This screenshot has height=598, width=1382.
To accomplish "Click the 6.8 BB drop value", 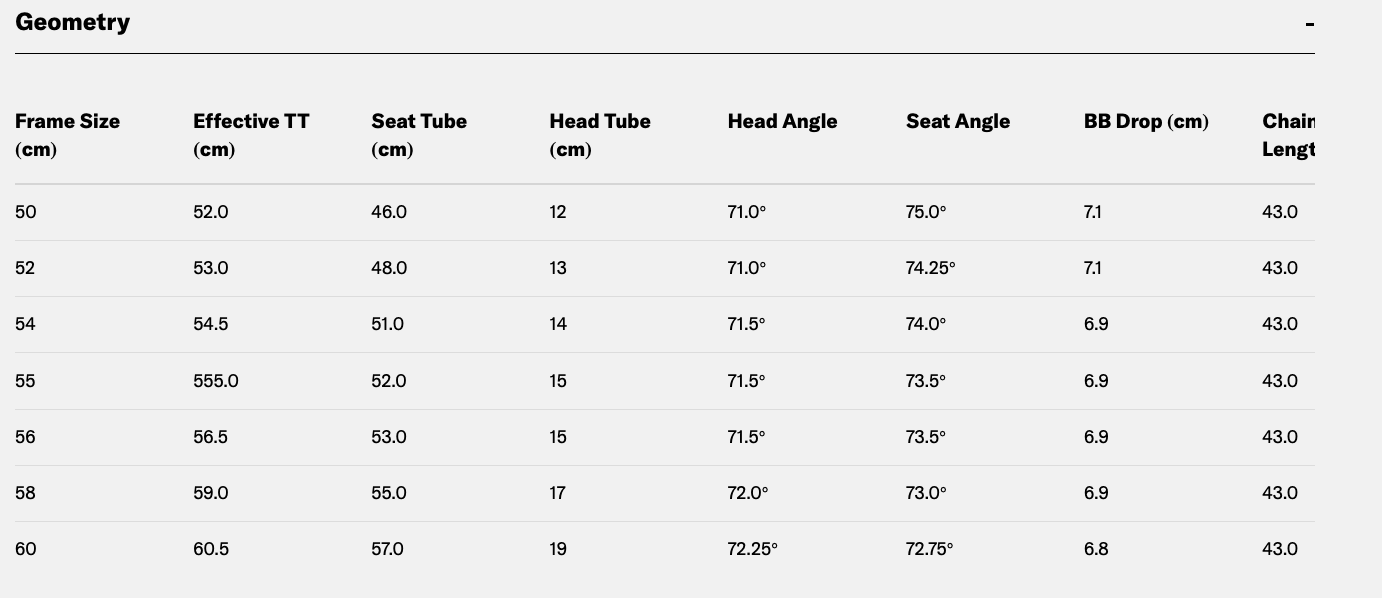I will (x=1096, y=549).
